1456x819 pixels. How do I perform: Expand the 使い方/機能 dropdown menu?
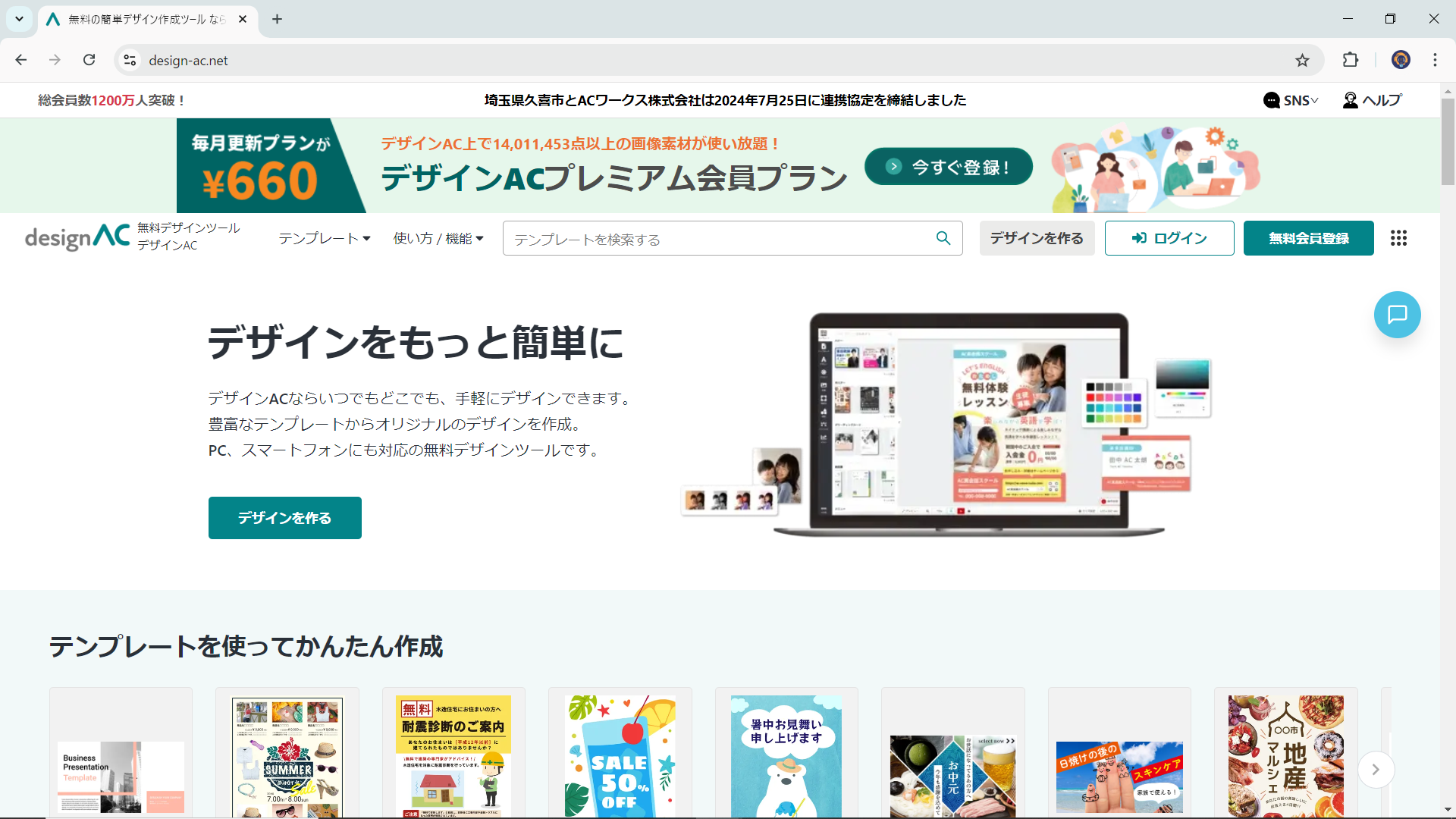[x=439, y=238]
